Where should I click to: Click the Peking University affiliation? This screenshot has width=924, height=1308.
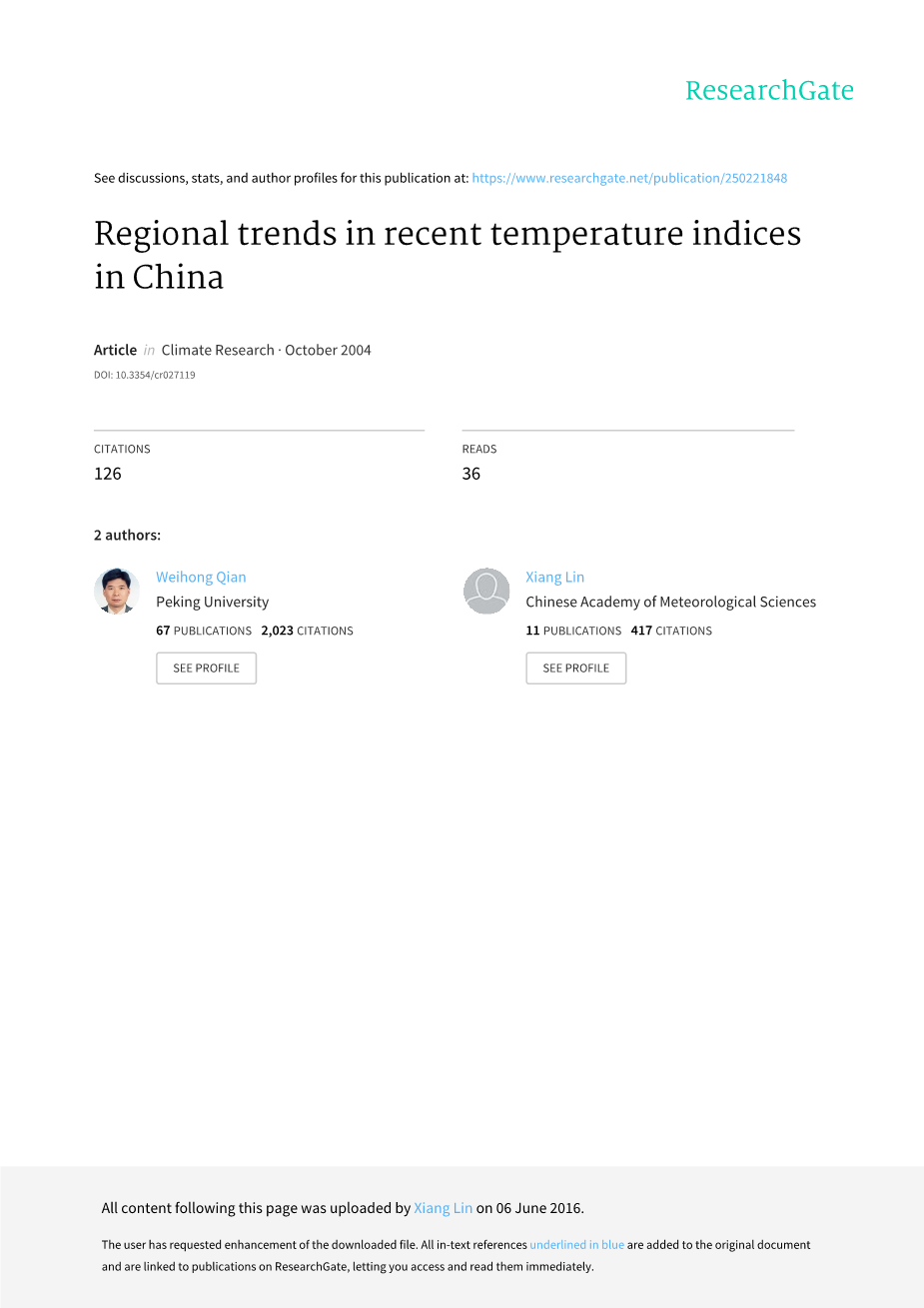point(212,602)
